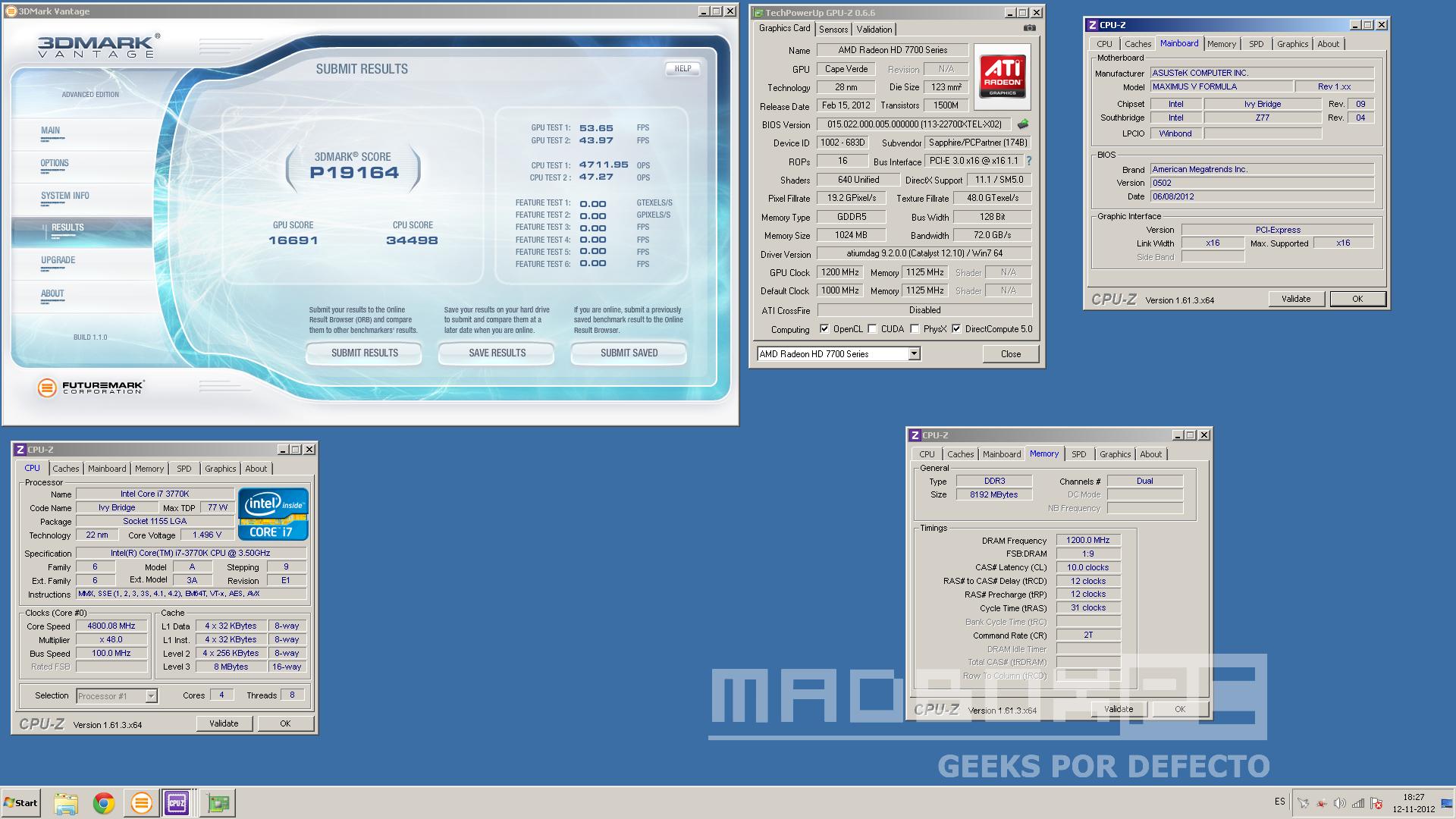This screenshot has width=1456, height=819.
Task: Open the Validation tab in GPU-Z
Action: coord(874,30)
